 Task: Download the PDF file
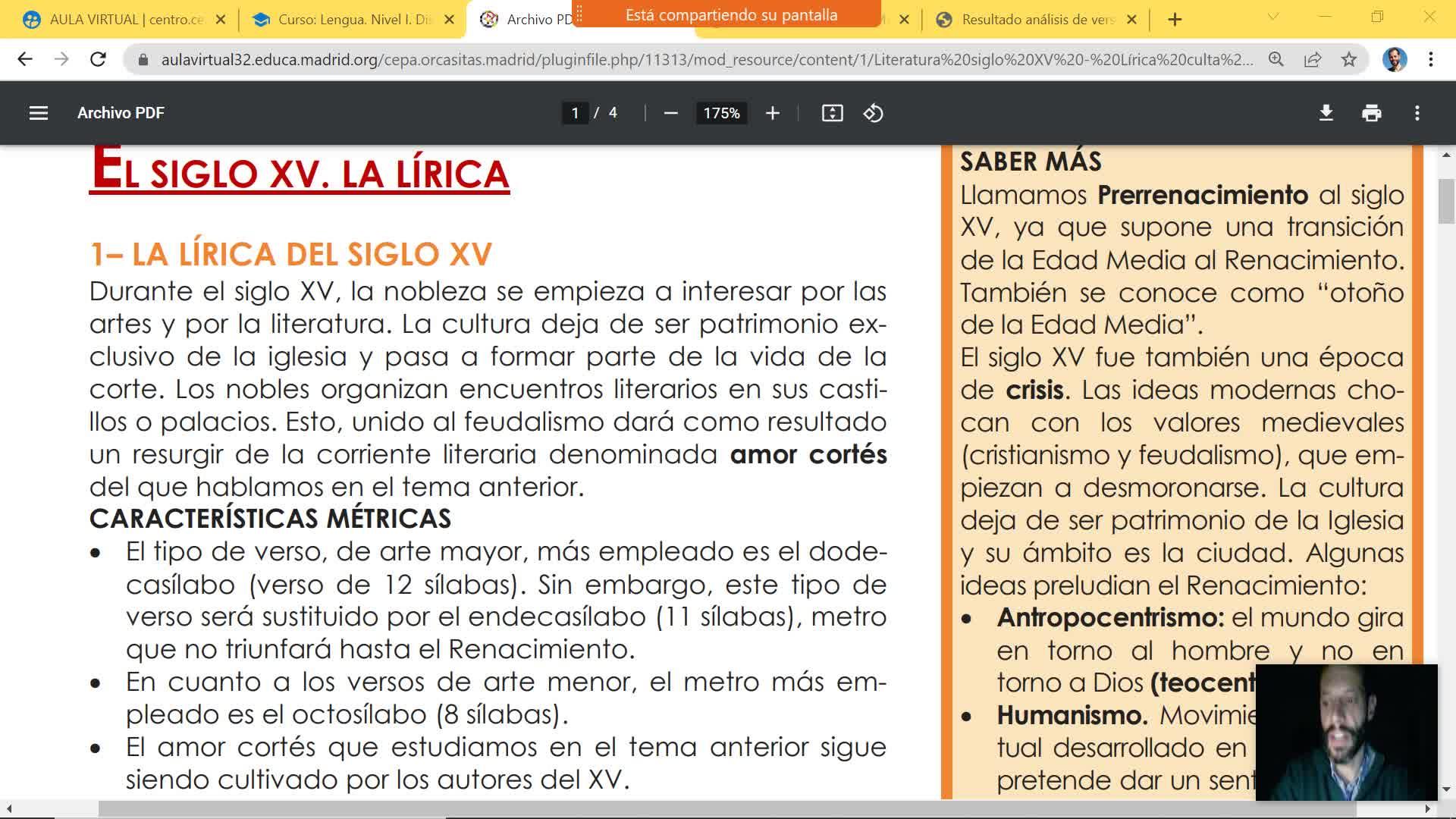click(1326, 113)
